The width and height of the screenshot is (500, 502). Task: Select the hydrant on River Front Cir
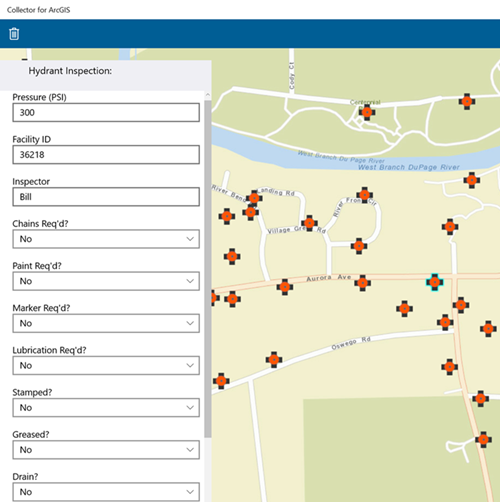(365, 195)
